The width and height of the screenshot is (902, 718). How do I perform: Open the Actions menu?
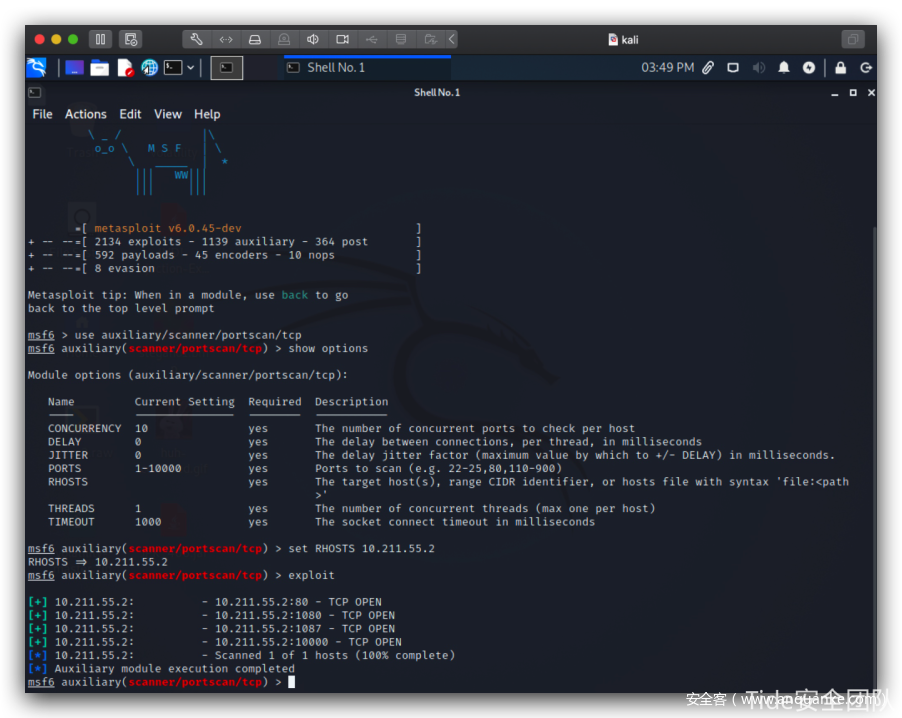click(x=85, y=114)
